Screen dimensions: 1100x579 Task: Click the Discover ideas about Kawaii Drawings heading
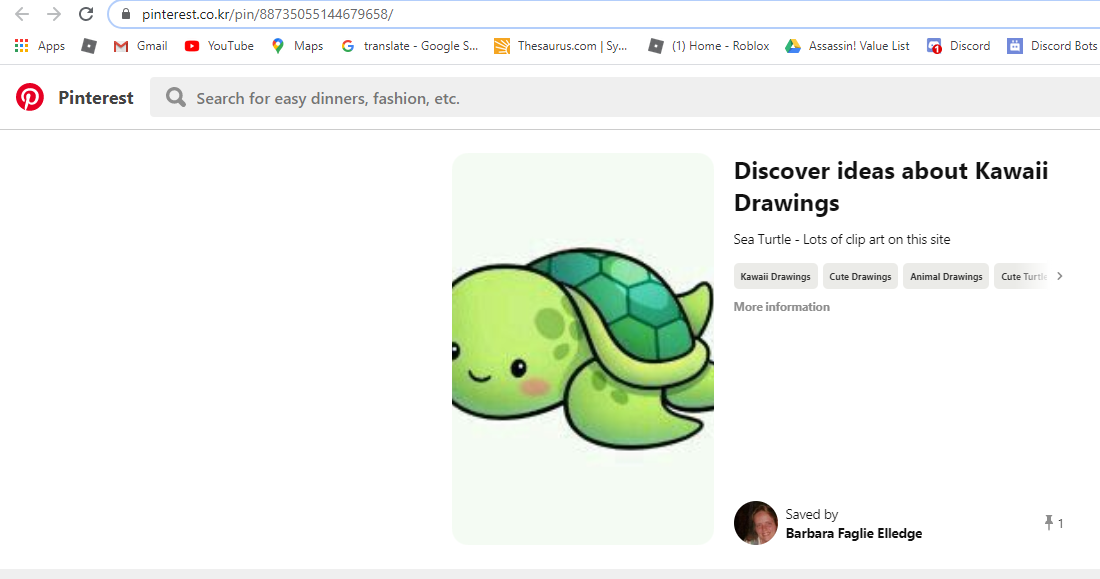pos(891,187)
